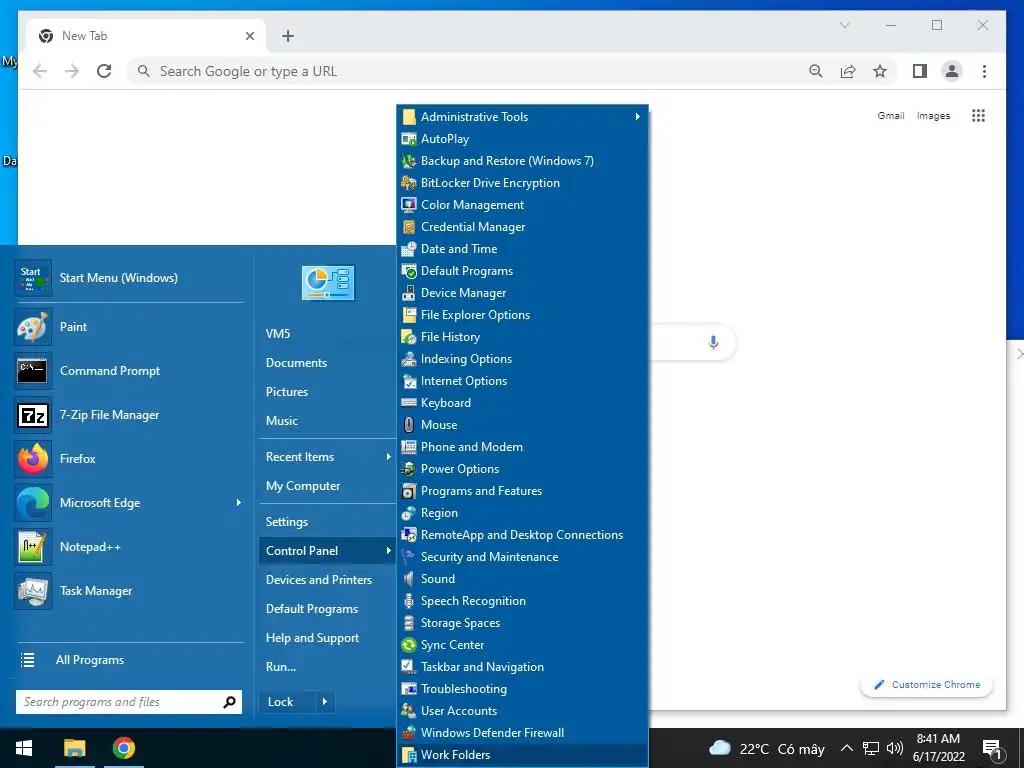Expand Microsoft Edge jump list arrow
This screenshot has width=1024, height=768.
[238, 503]
